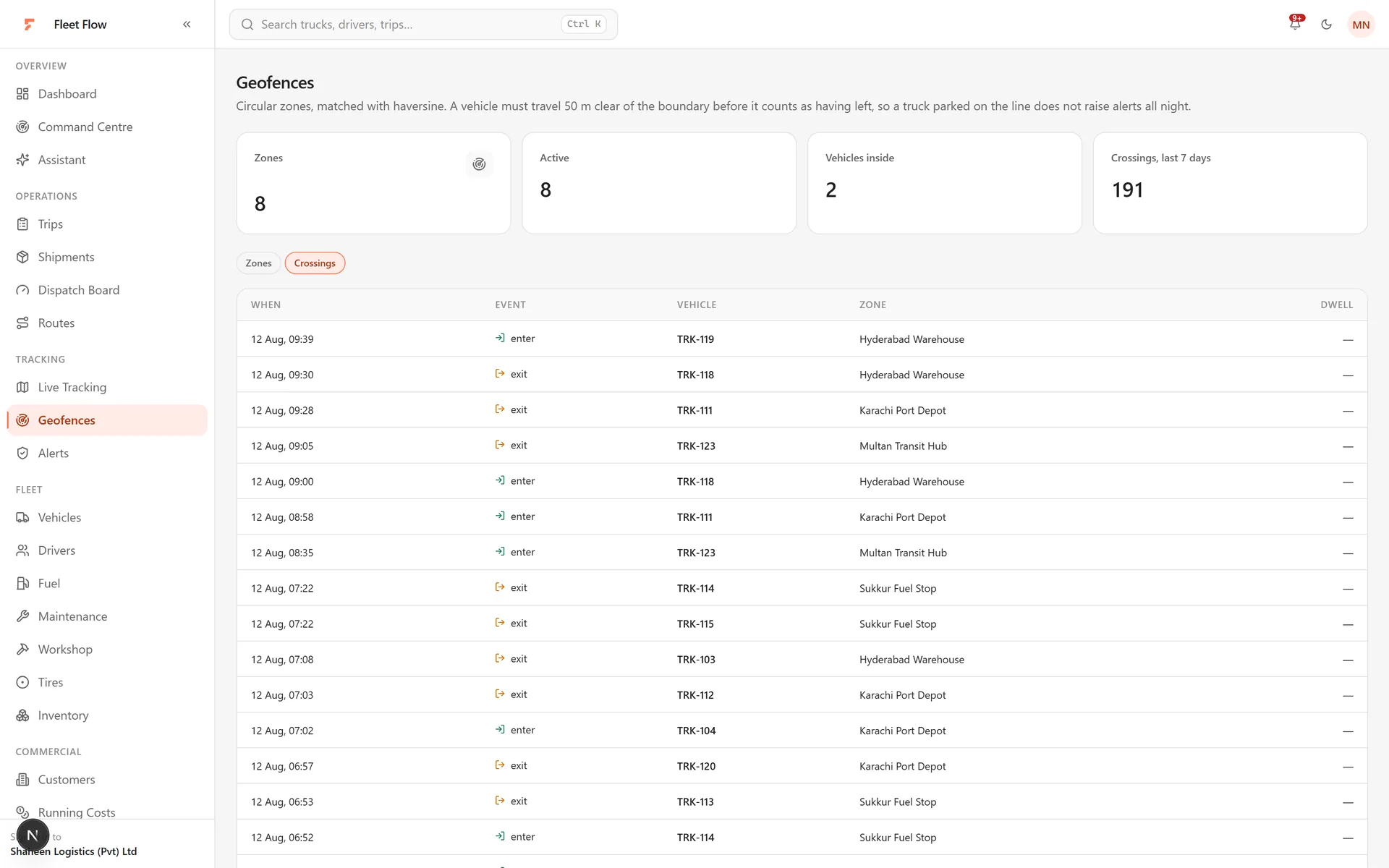Click vehicle TRK-112
Viewport: 1389px width, 868px height.
[695, 695]
